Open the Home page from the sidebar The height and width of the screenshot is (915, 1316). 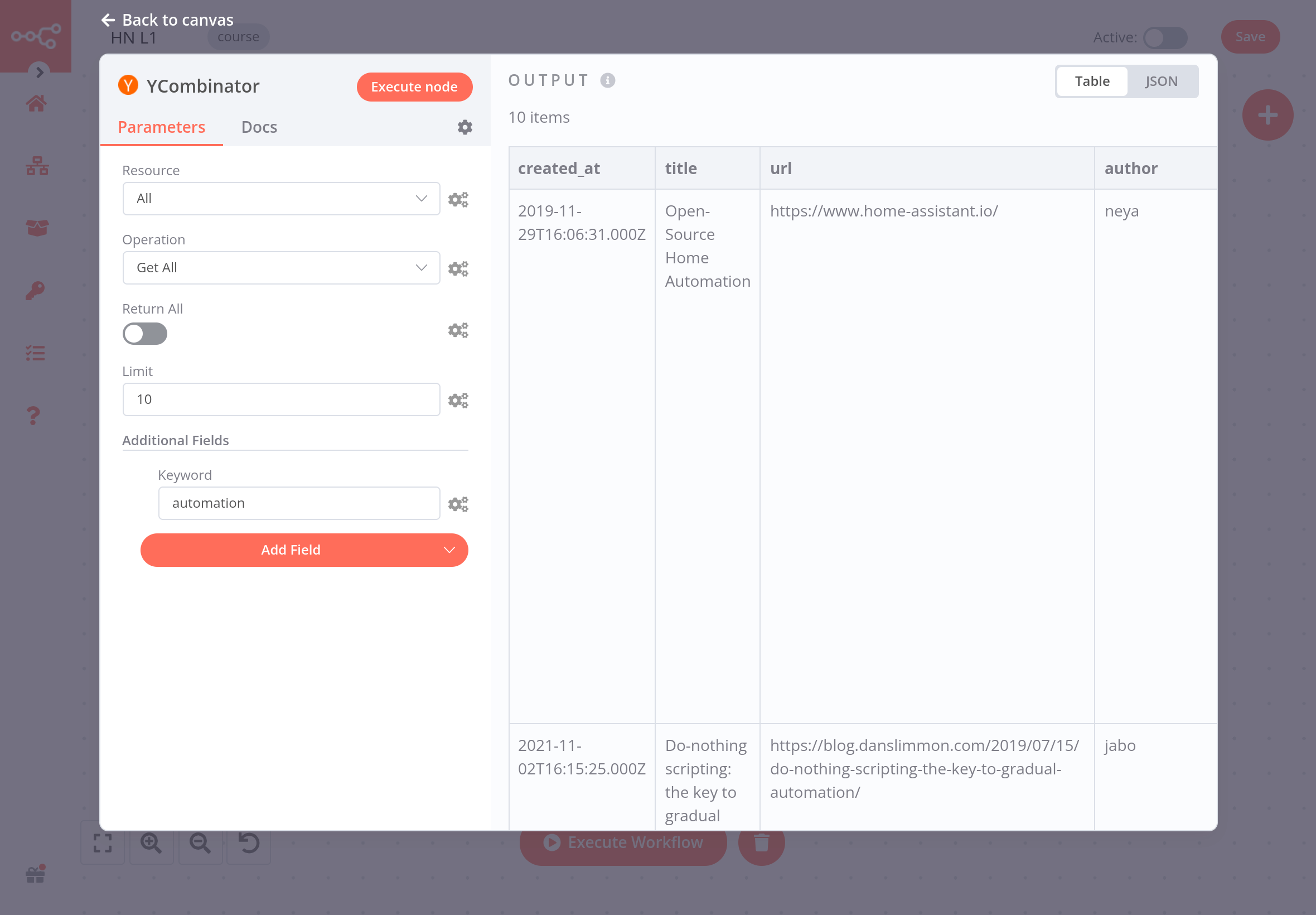coord(36,103)
